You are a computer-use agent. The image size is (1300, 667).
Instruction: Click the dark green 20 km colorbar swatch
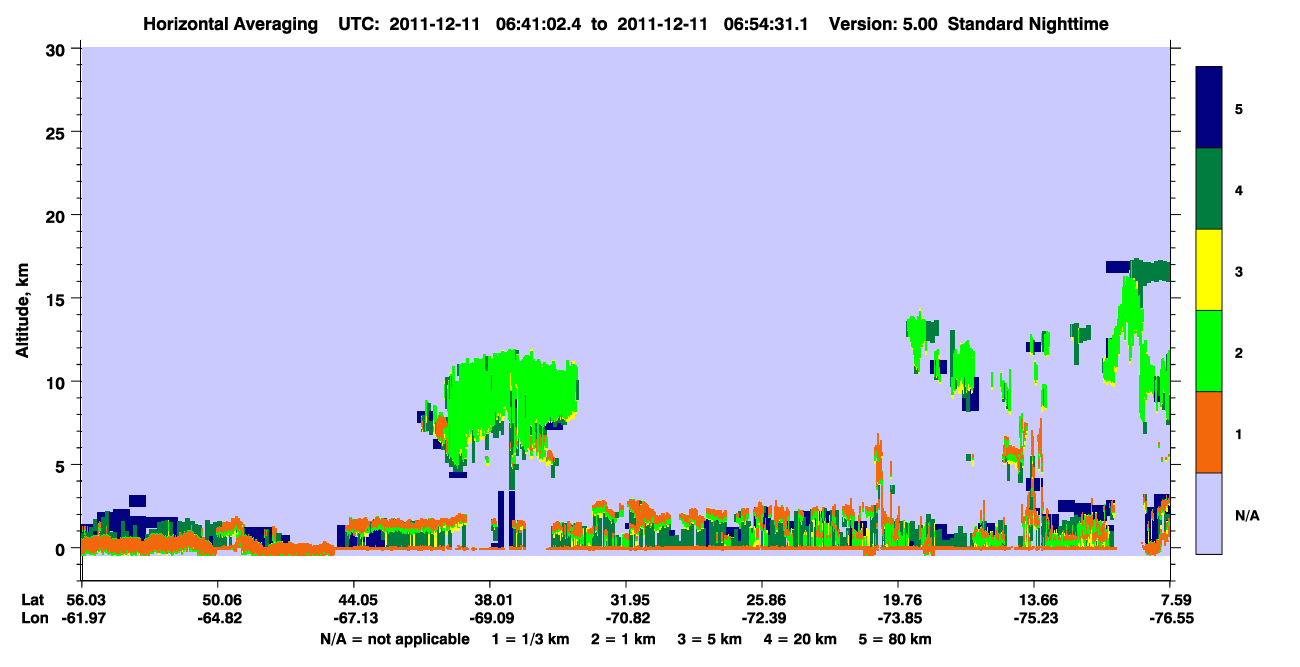(1209, 189)
